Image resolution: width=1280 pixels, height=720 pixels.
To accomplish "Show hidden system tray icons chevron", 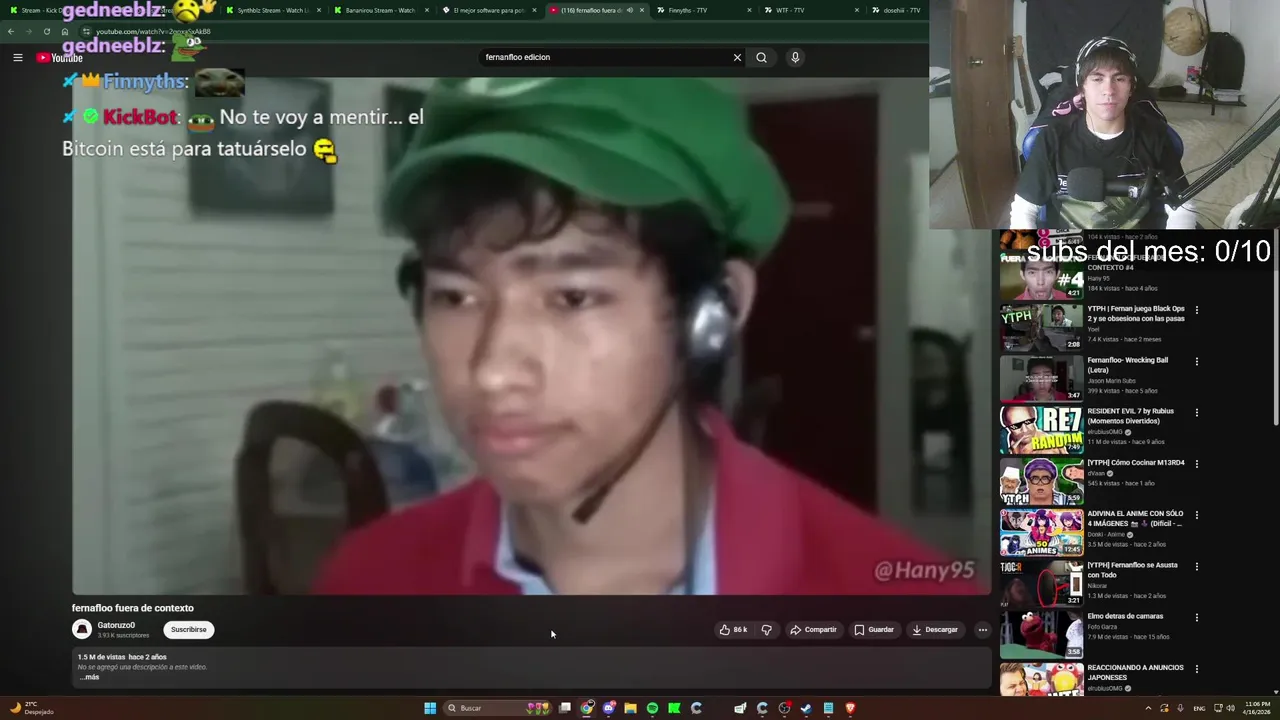I will [x=1148, y=708].
